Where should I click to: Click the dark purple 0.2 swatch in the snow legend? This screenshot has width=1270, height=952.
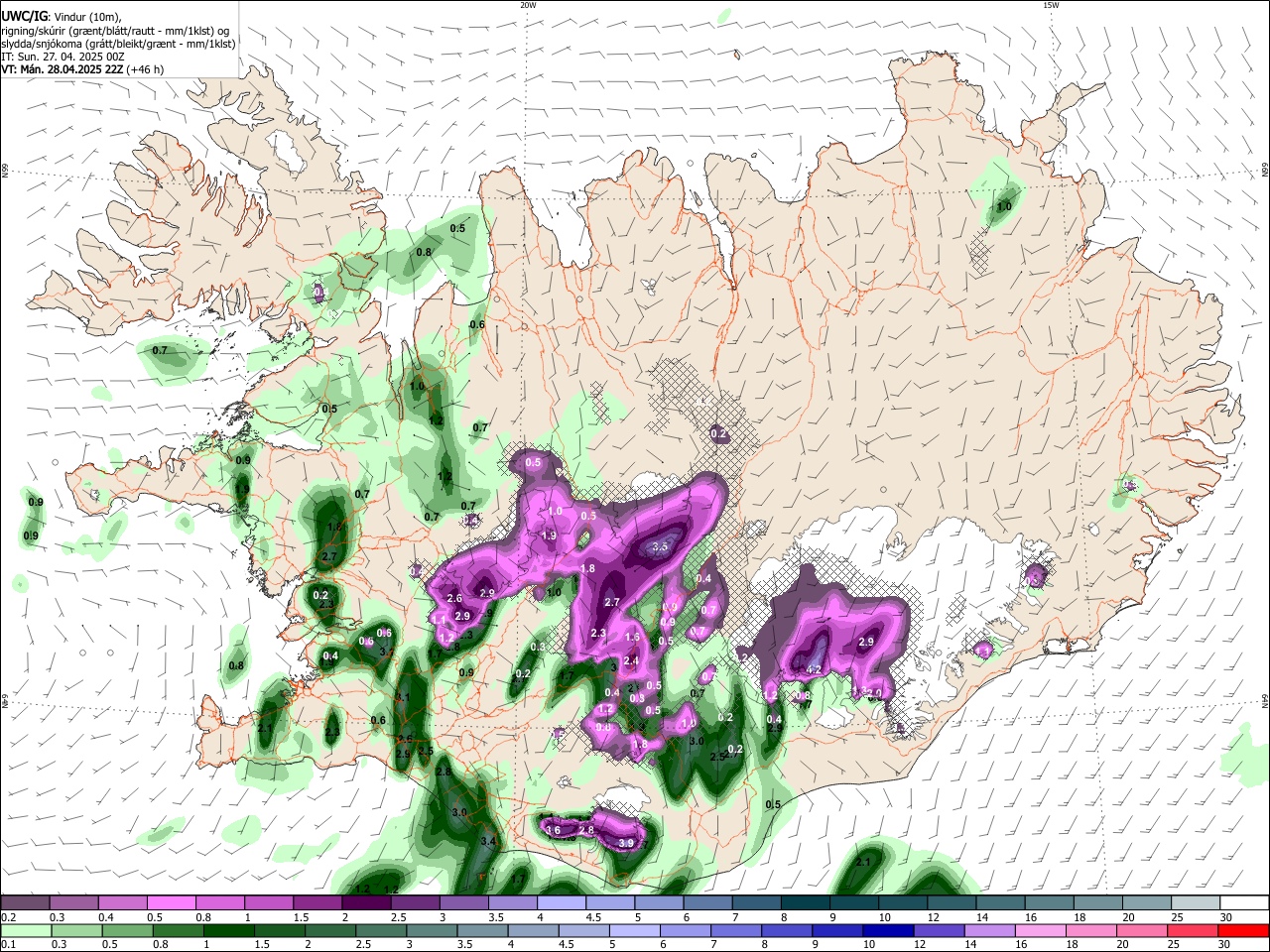(x=25, y=903)
